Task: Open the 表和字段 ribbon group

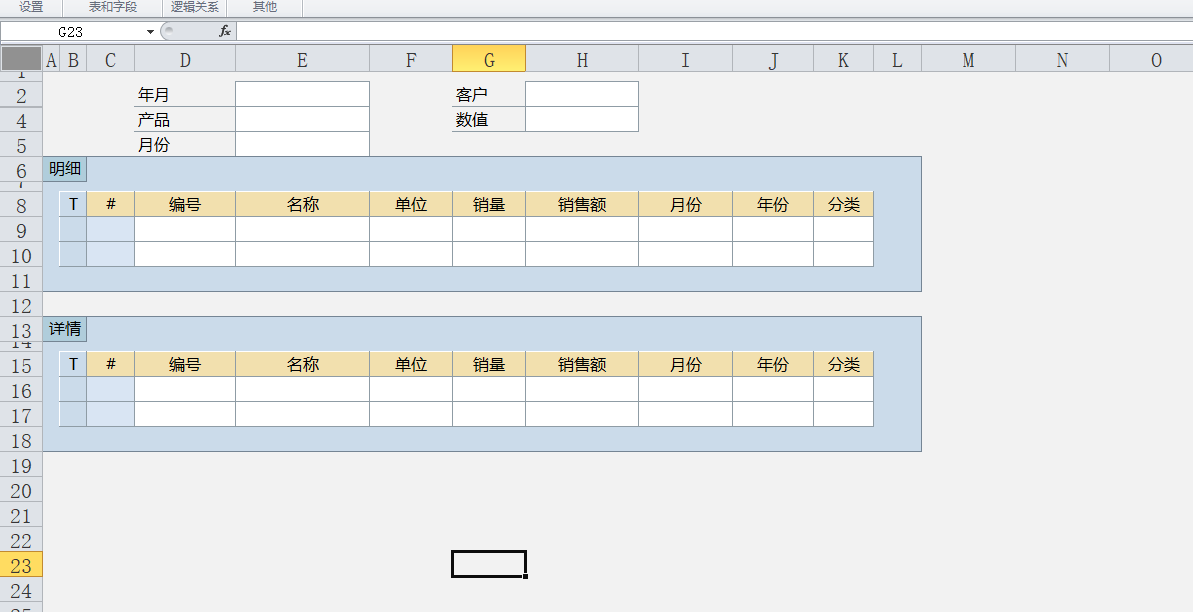Action: [x=113, y=7]
